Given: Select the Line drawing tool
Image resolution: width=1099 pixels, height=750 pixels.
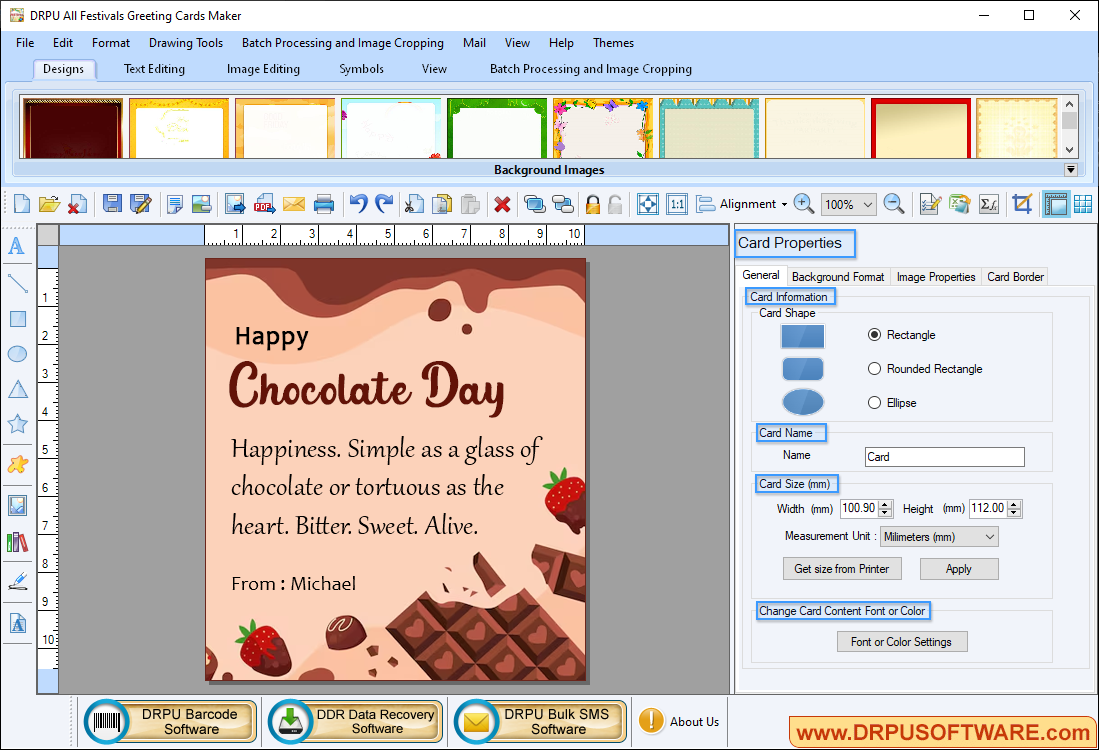Looking at the screenshot, I should 16,283.
